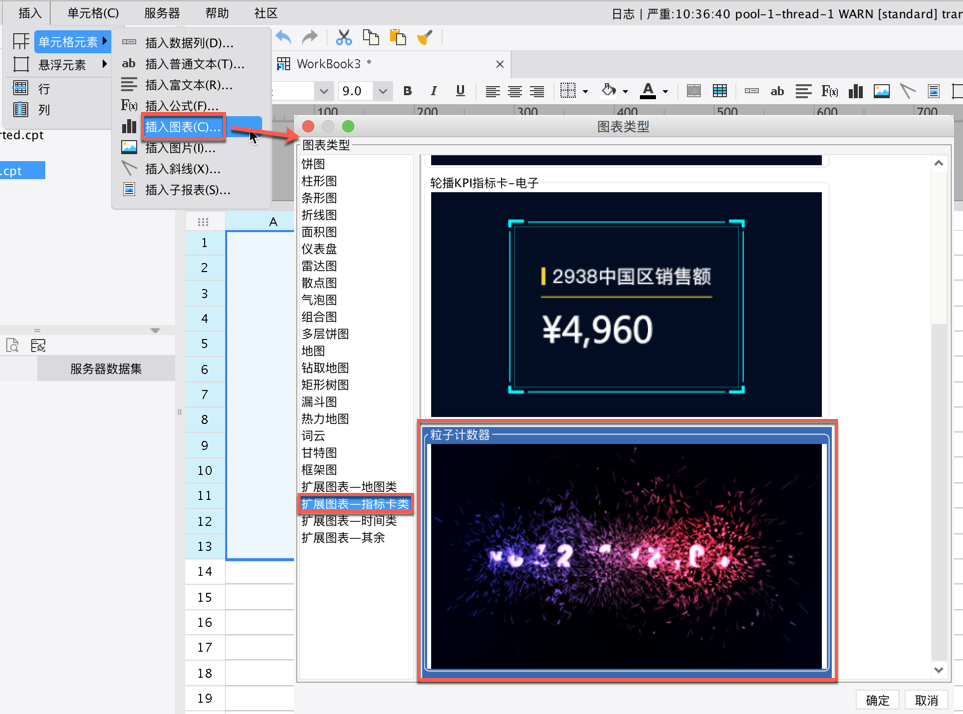
Task: Click the merge cells icon
Action: pyautogui.click(x=693, y=91)
